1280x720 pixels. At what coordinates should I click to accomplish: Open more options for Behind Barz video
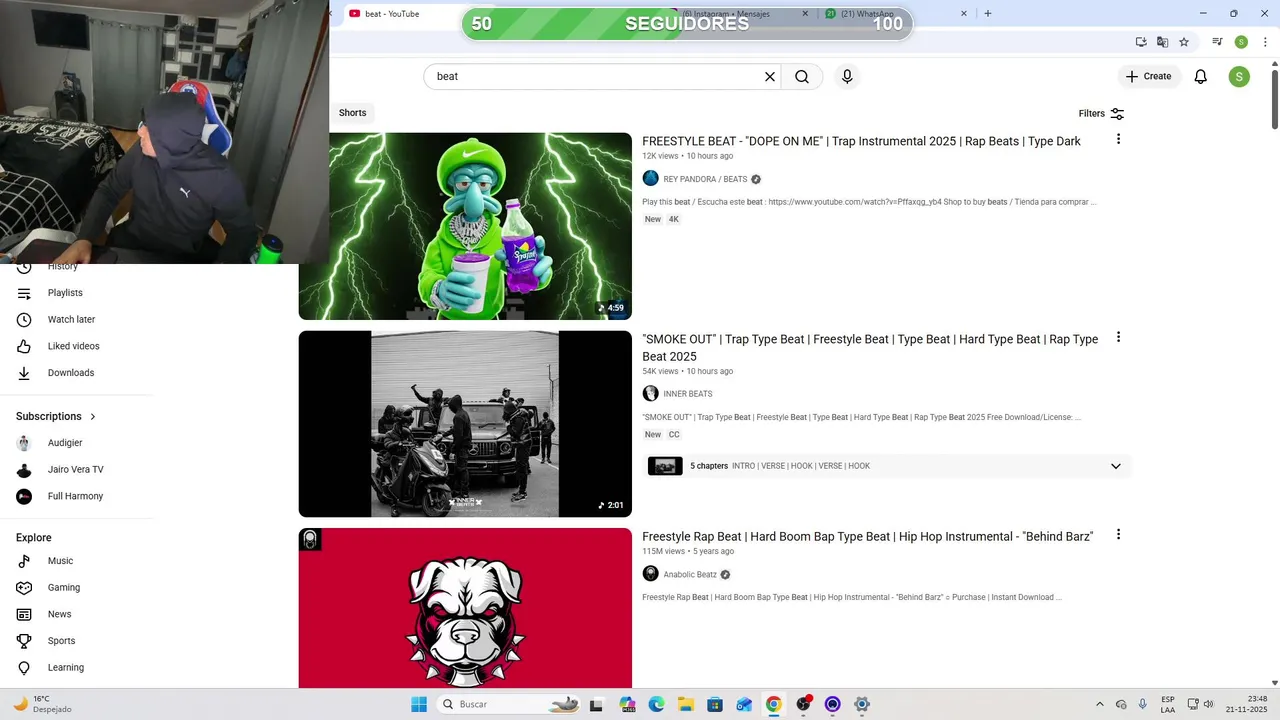[x=1118, y=535]
